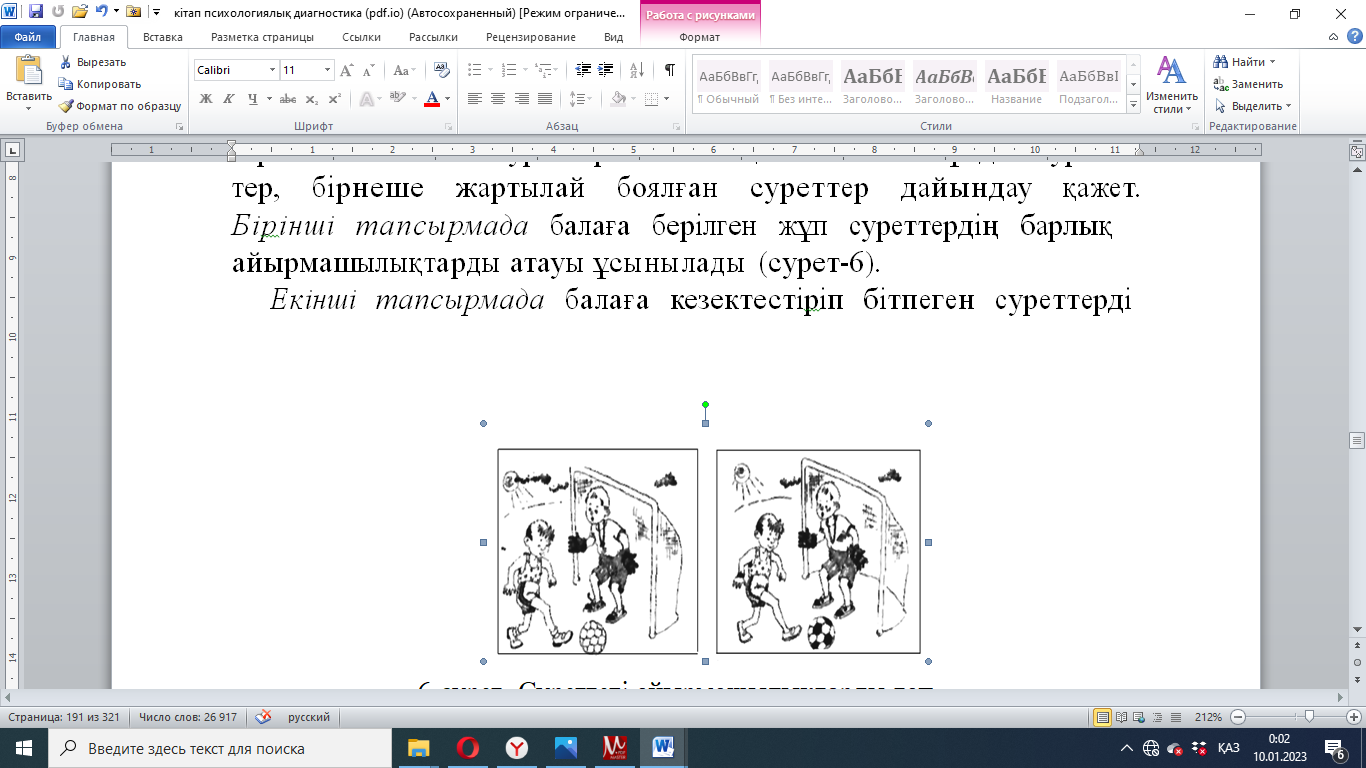Screen dimensions: 1366x768
Task: Open the Разметка страницы tab
Action: (x=262, y=37)
